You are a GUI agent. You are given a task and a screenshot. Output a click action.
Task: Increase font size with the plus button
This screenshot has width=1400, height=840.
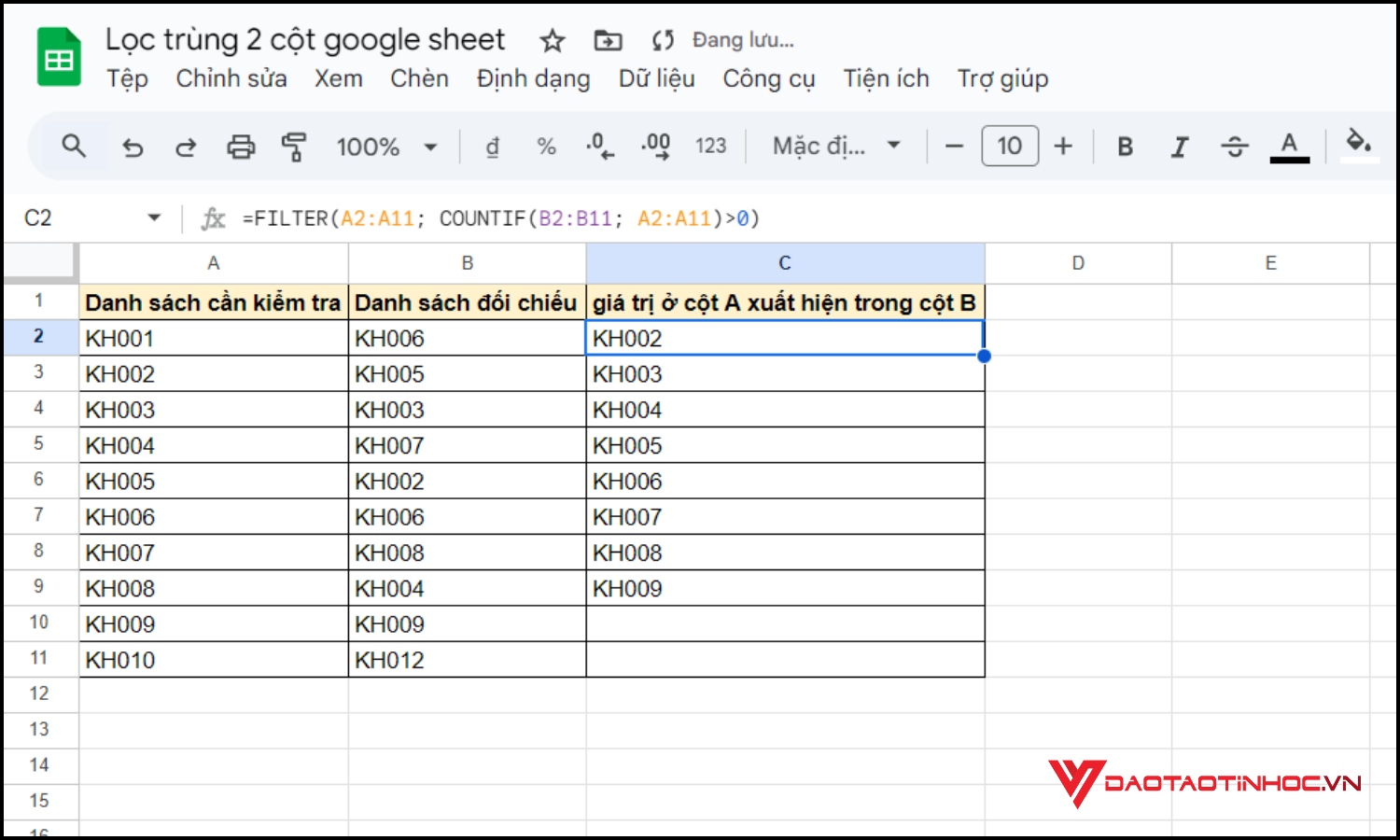[x=1063, y=146]
